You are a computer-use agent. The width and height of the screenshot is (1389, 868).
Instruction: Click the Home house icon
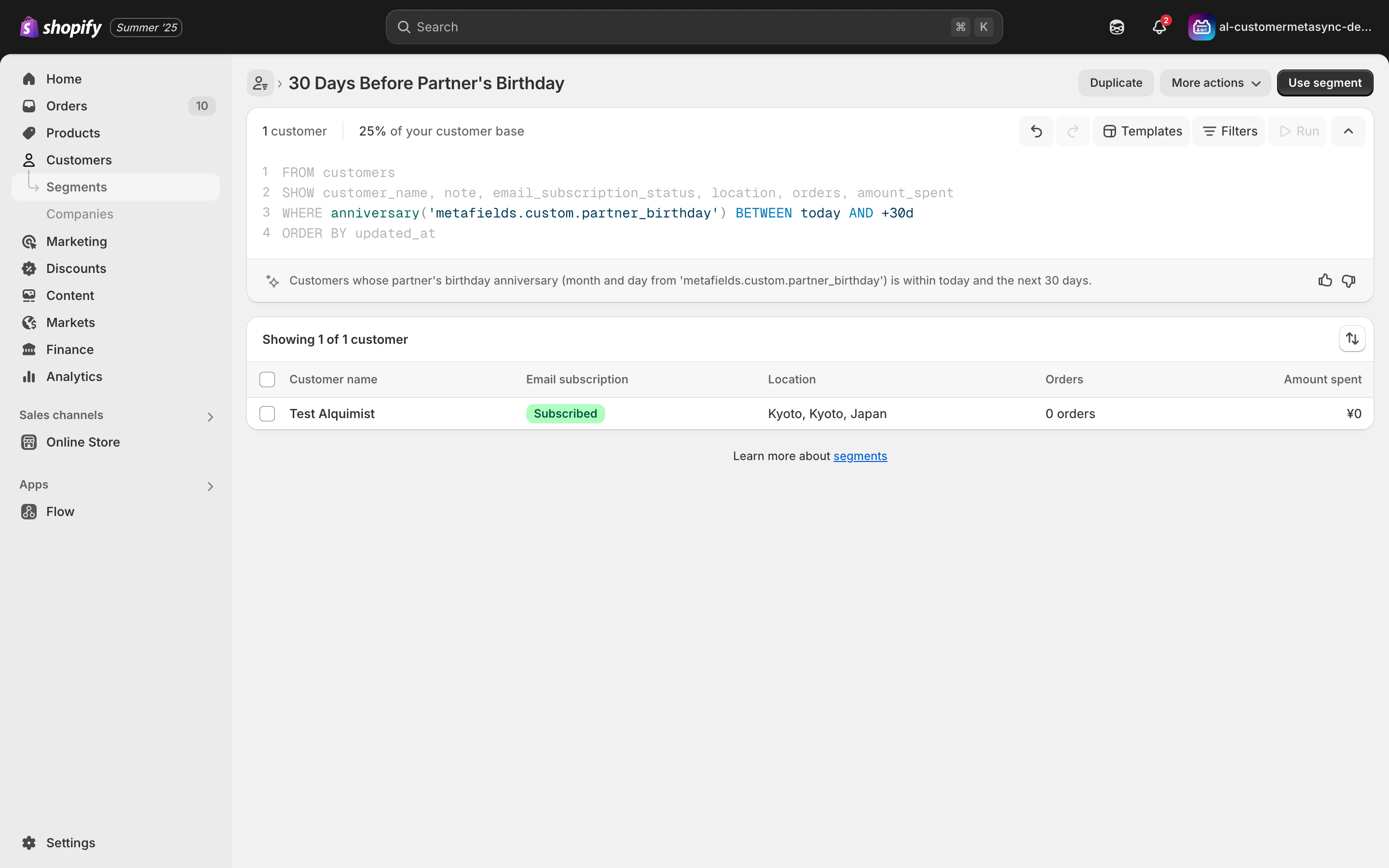point(29,79)
